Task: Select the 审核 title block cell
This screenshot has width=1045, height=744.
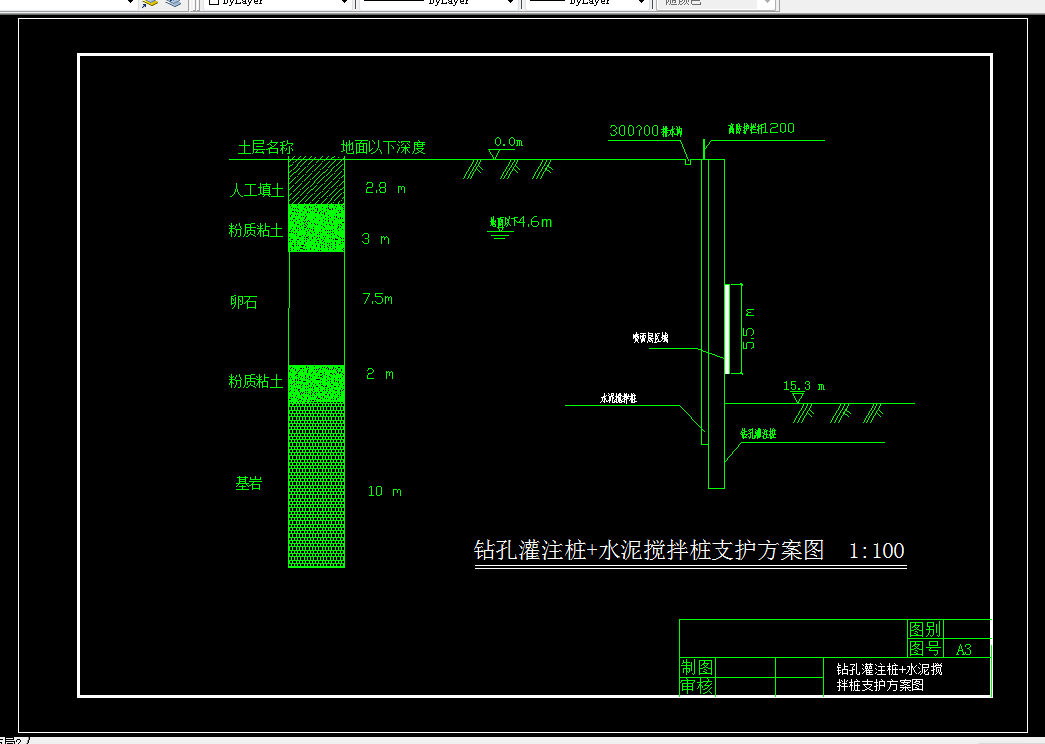Action: 697,686
